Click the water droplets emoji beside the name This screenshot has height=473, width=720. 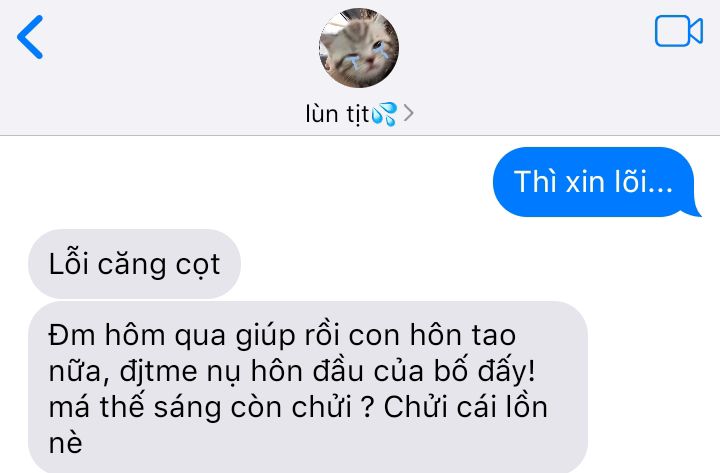tap(384, 114)
